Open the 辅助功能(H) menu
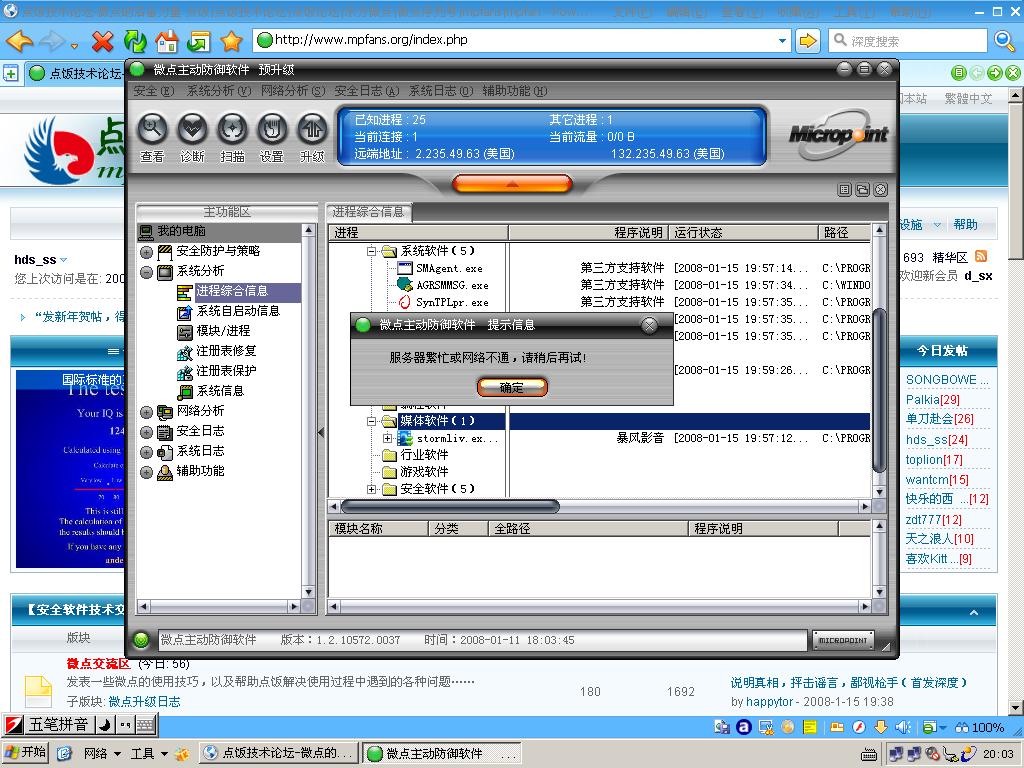Screen dimensions: 1024x768 pyautogui.click(x=515, y=91)
